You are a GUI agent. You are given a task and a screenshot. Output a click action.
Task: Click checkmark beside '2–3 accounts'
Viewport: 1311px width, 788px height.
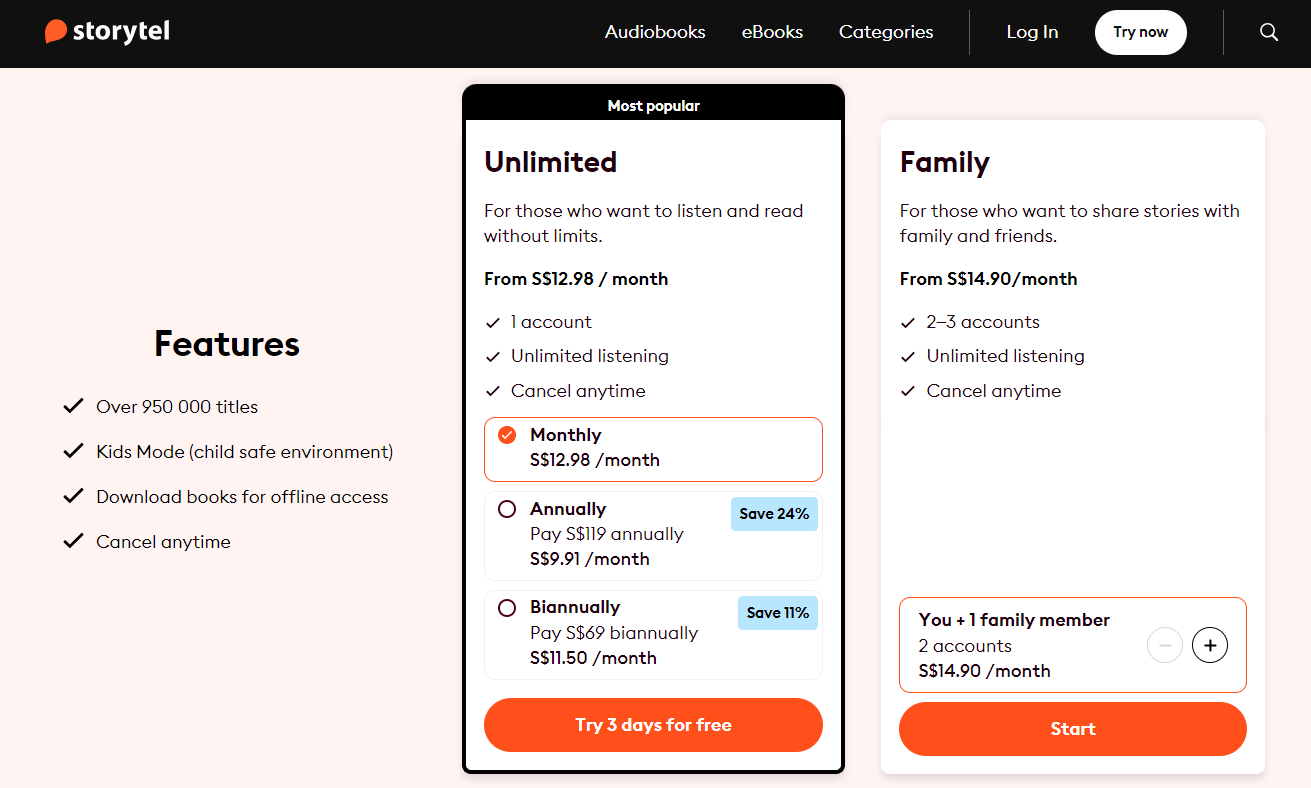point(908,322)
